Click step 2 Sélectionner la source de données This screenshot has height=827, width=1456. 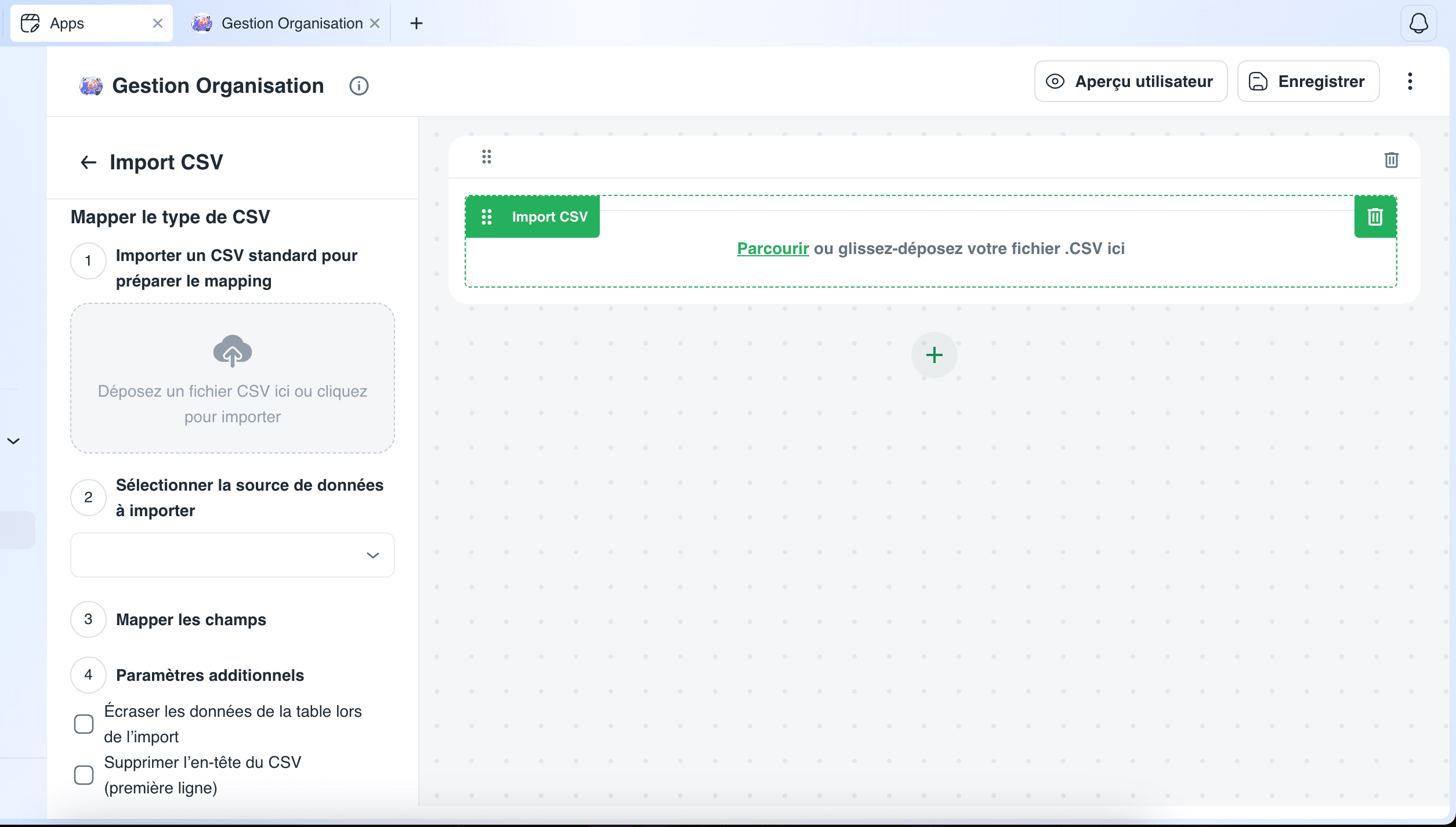(x=249, y=498)
